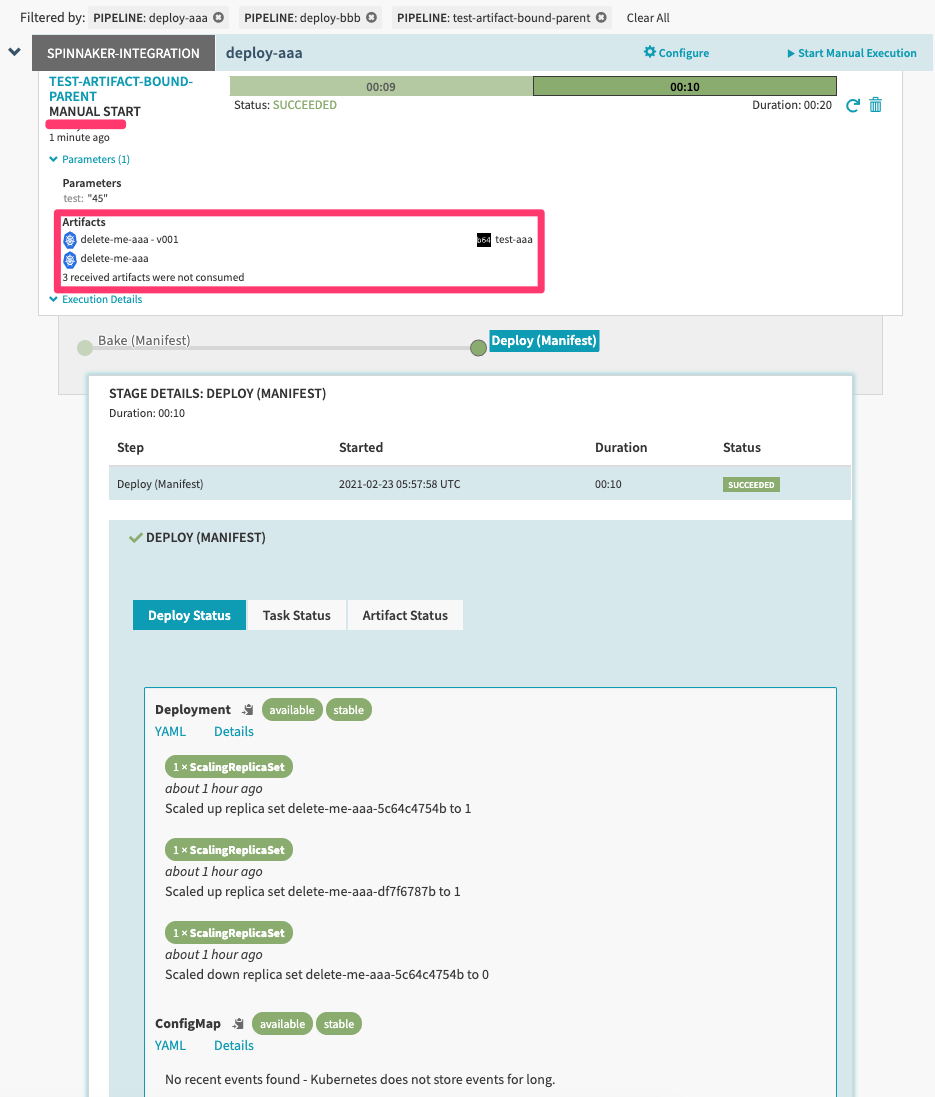Screen dimensions: 935x1097
Task: Click the 00:10 execution progress segment
Action: tap(684, 86)
